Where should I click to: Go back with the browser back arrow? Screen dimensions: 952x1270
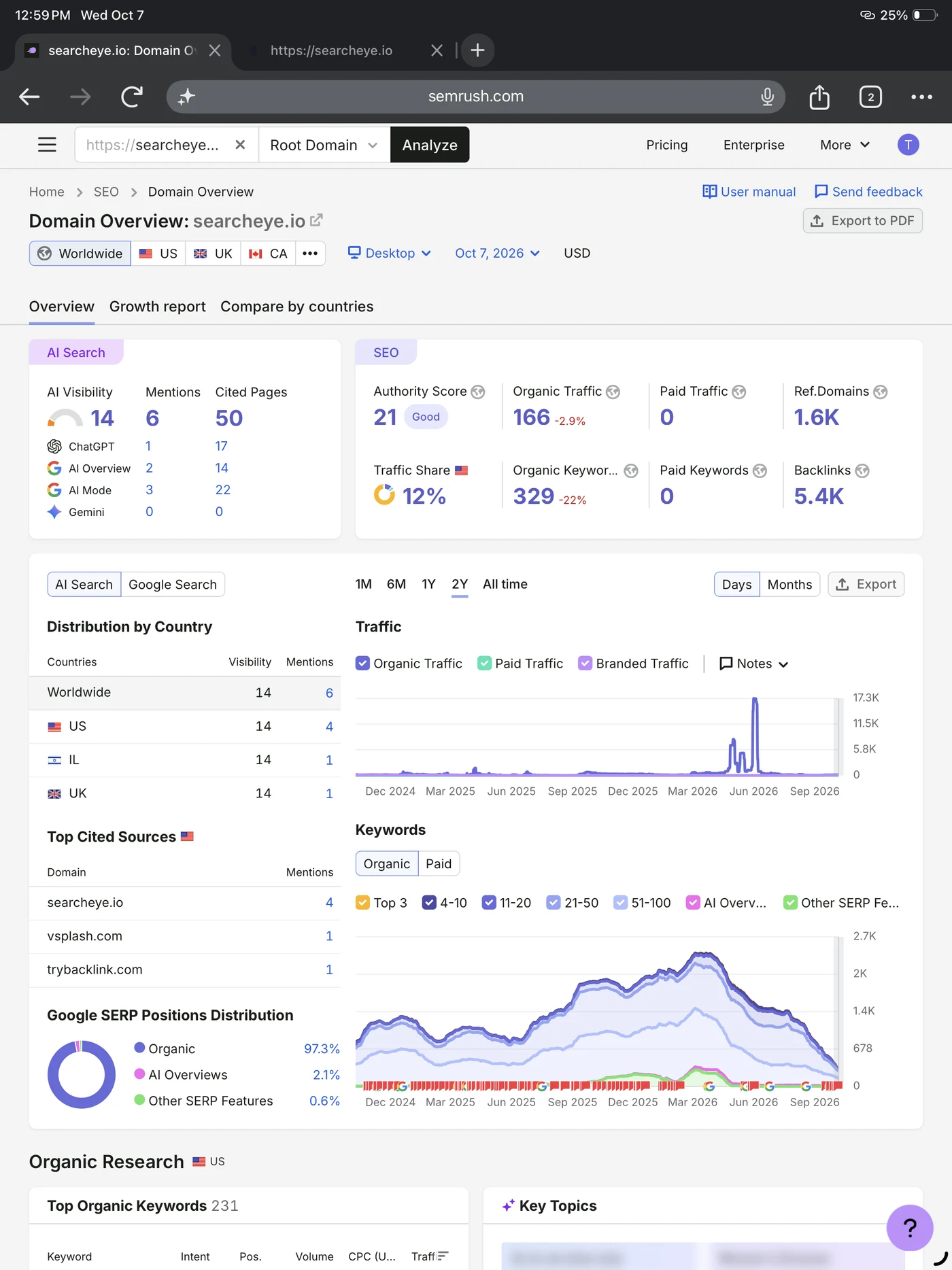pos(29,97)
